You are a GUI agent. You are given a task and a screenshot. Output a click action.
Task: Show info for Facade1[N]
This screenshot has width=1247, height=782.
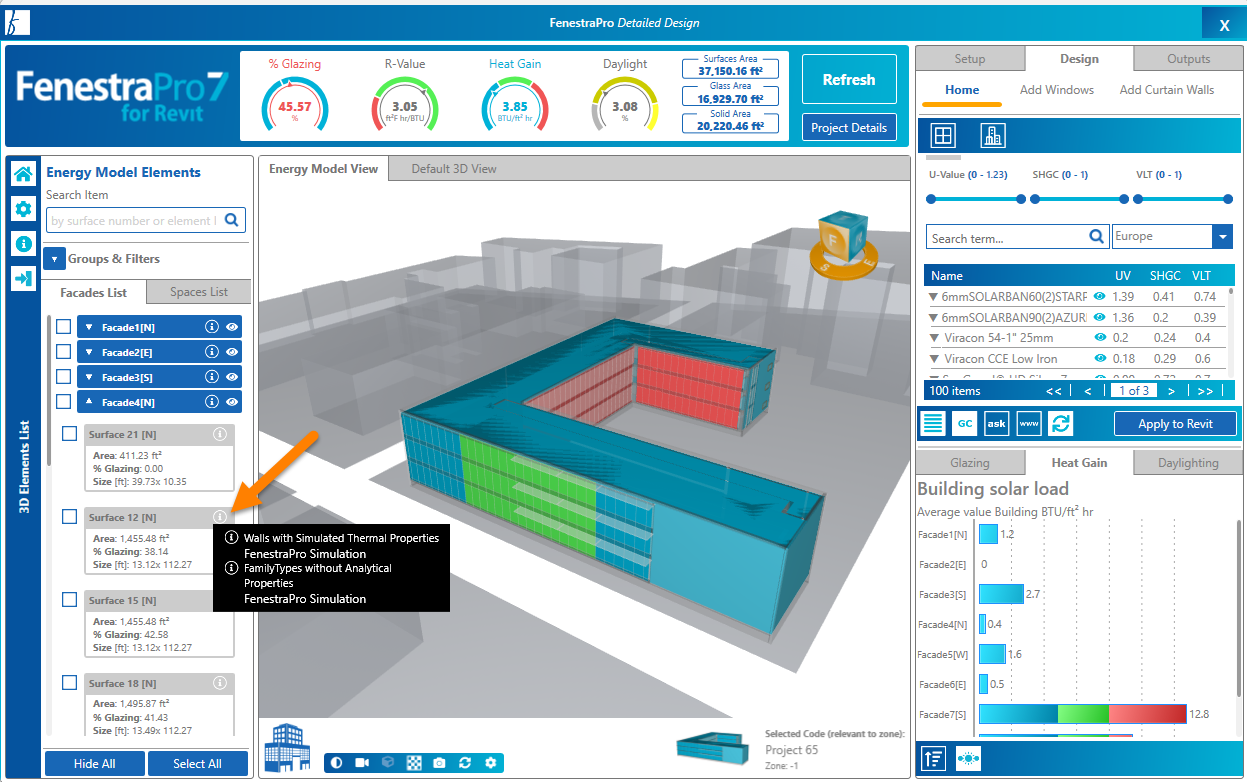[212, 327]
